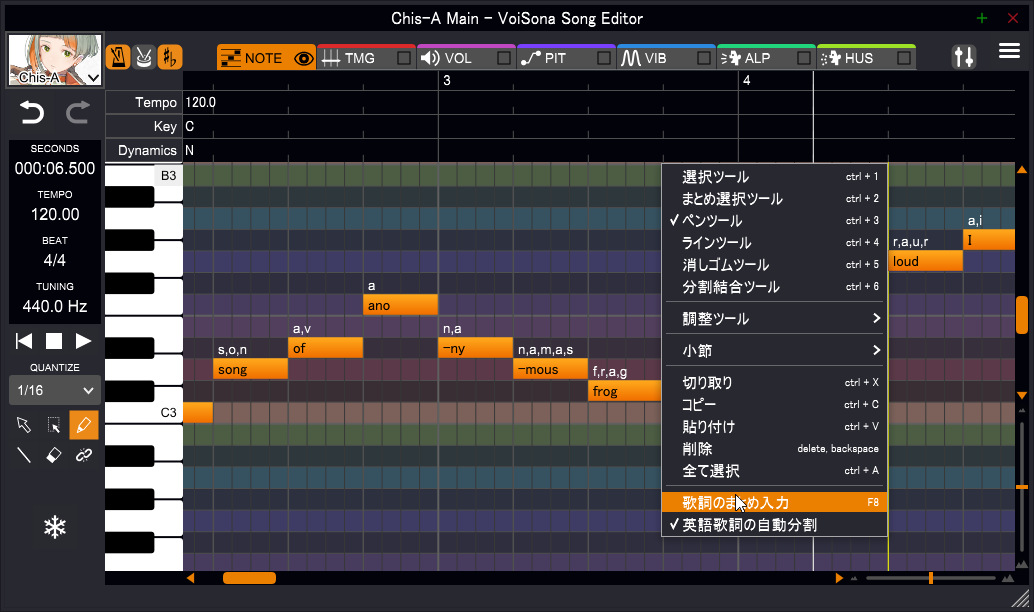Open the 1/16 quantize dropdown
This screenshot has height=612, width=1034.
click(x=55, y=390)
